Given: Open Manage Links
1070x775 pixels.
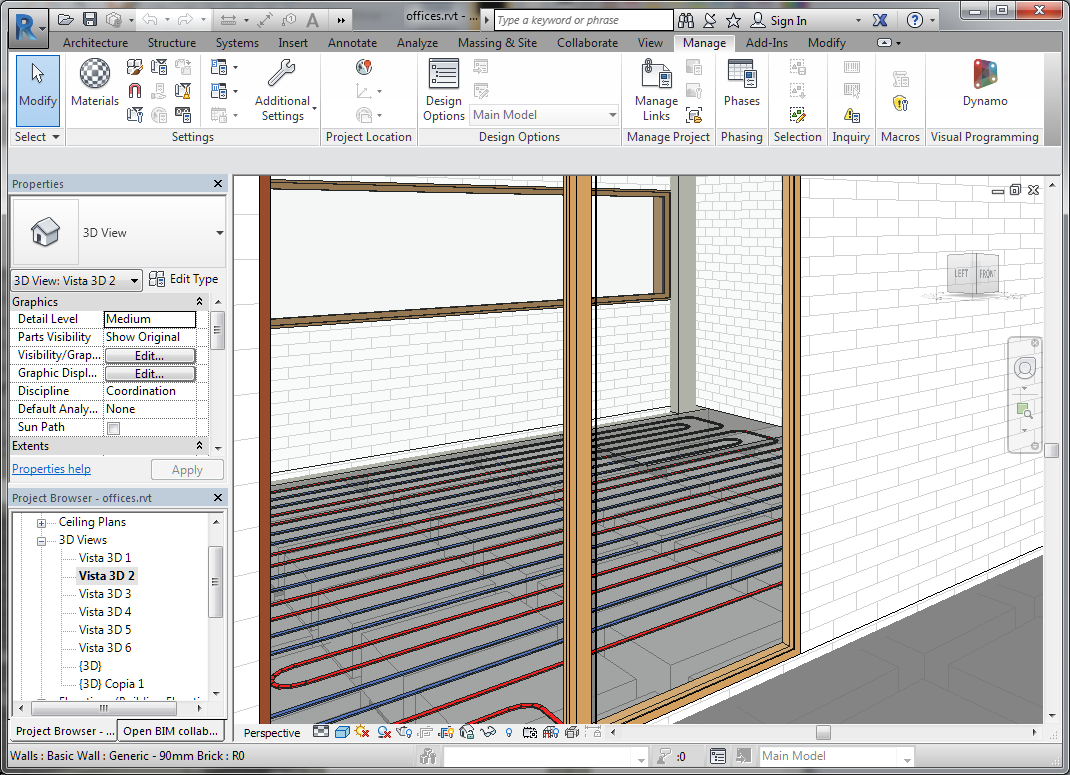Looking at the screenshot, I should [656, 90].
